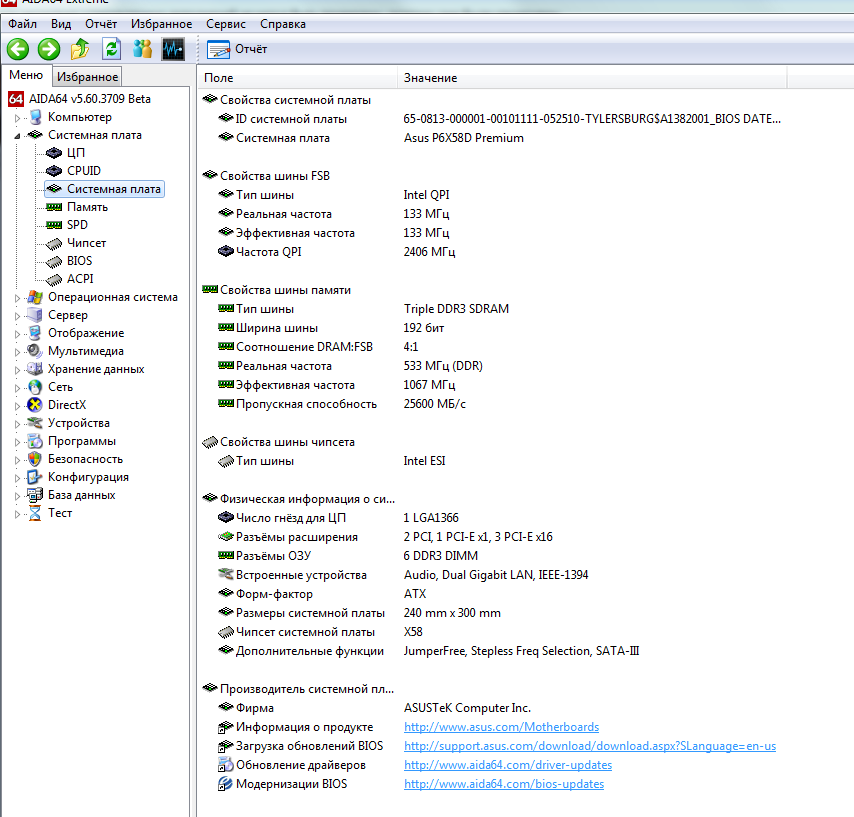Viewport: 854px width, 817px height.
Task: Click the Сервер tree icon
Action: 35,315
